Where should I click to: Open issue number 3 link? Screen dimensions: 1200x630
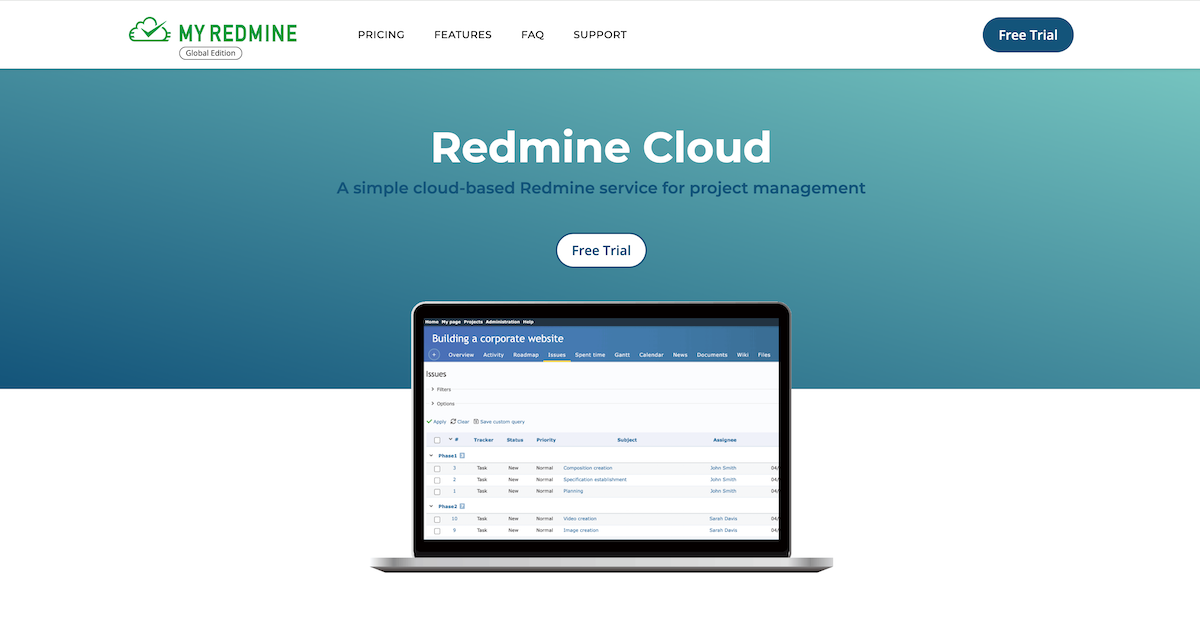tap(454, 468)
